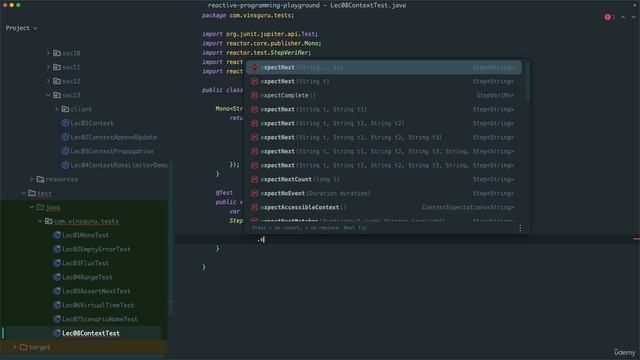Click the completion popup scrollbar

point(527,82)
